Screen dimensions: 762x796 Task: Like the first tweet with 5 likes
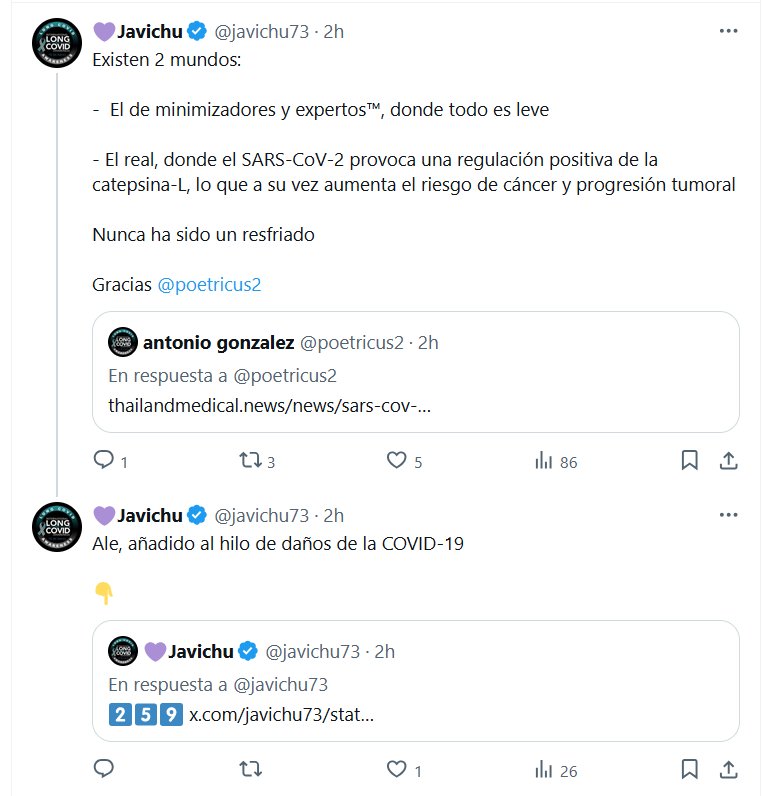(396, 460)
